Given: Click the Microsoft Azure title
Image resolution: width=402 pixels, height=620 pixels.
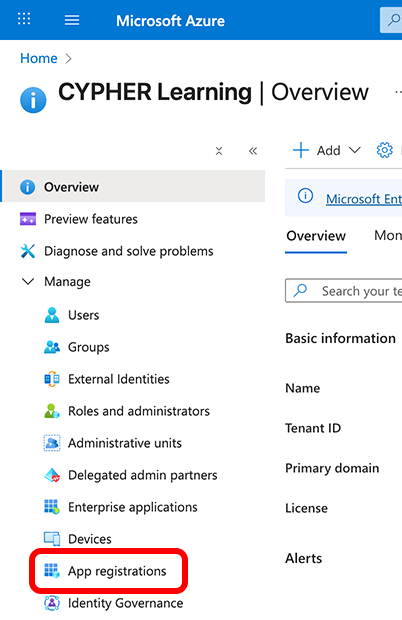Looking at the screenshot, I should coord(170,21).
